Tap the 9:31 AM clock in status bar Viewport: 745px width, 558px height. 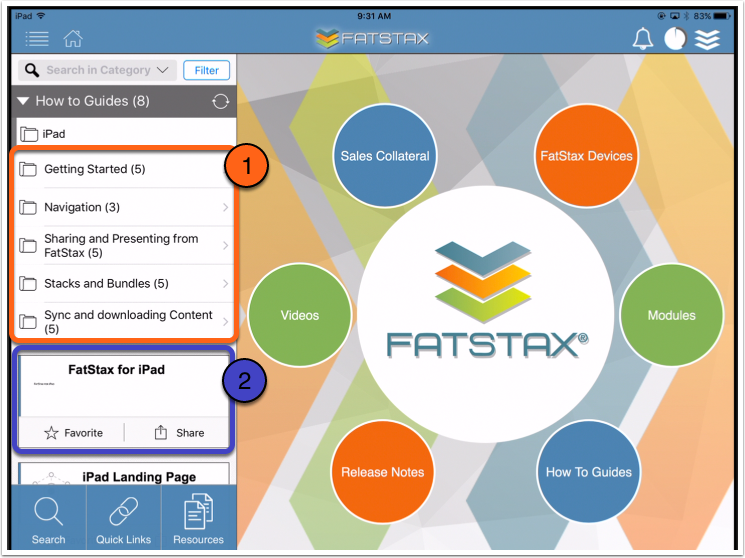(374, 16)
